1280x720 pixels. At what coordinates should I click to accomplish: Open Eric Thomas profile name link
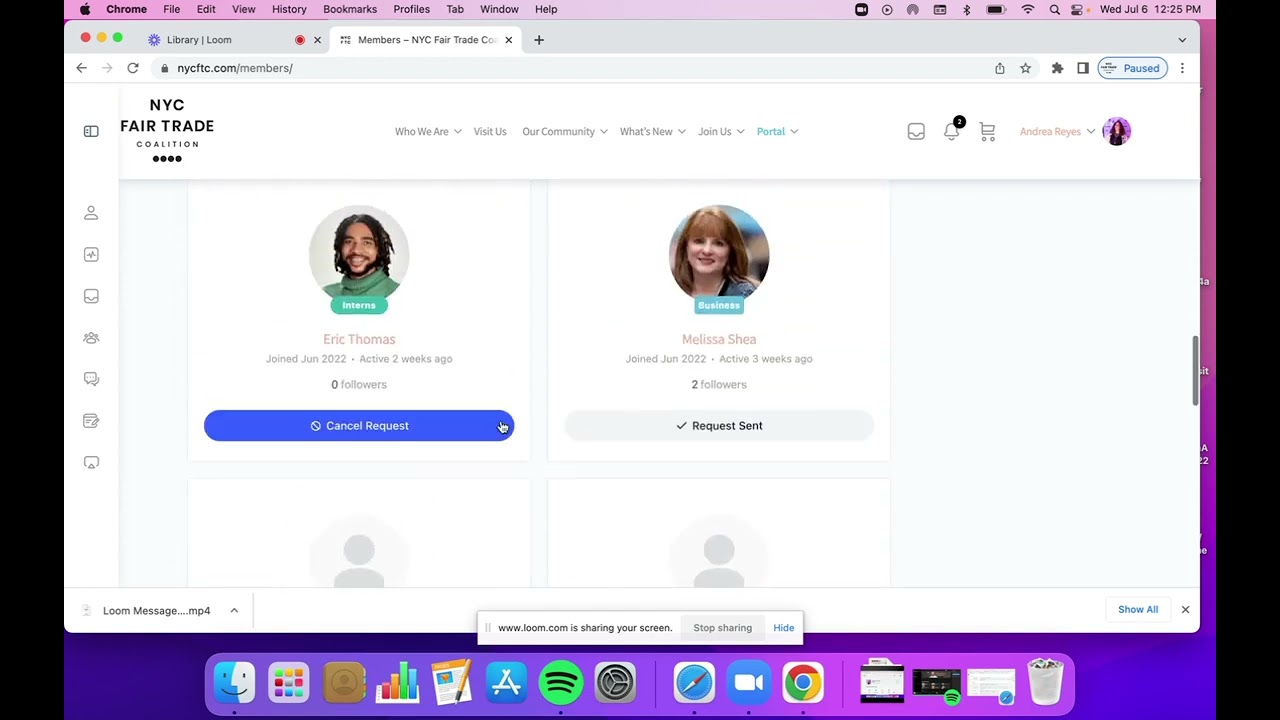tap(359, 339)
